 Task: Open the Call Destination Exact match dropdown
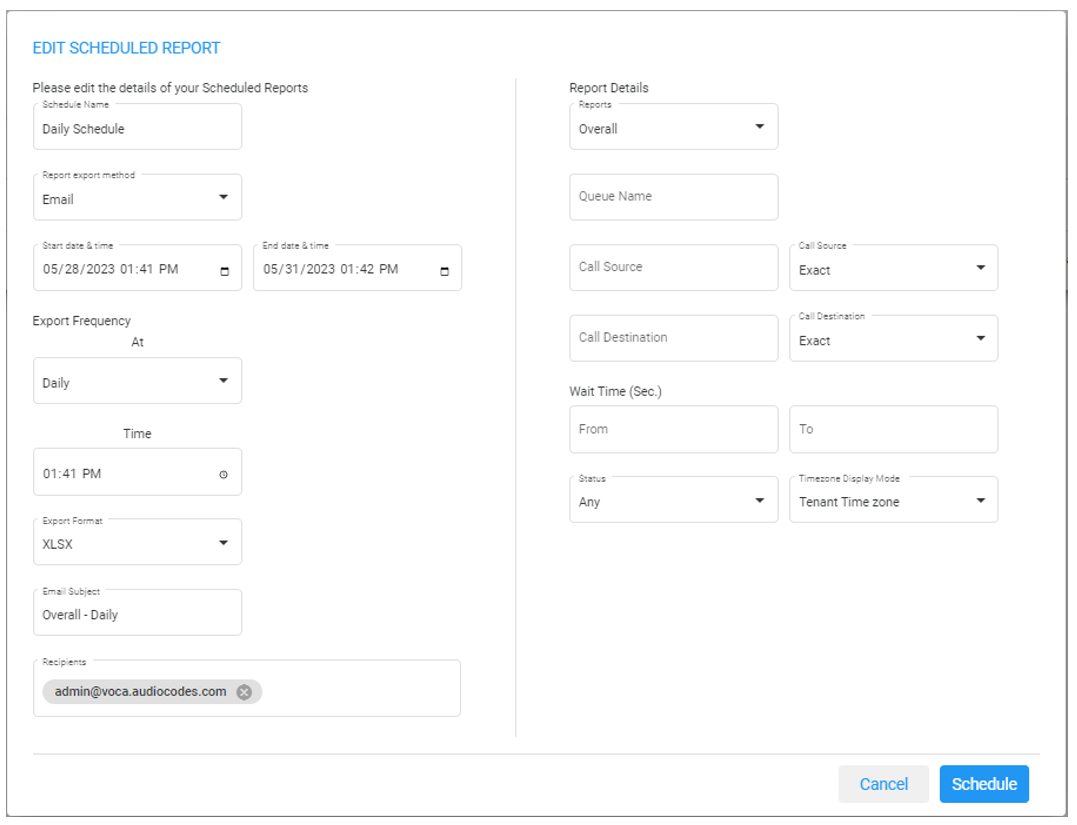(980, 339)
